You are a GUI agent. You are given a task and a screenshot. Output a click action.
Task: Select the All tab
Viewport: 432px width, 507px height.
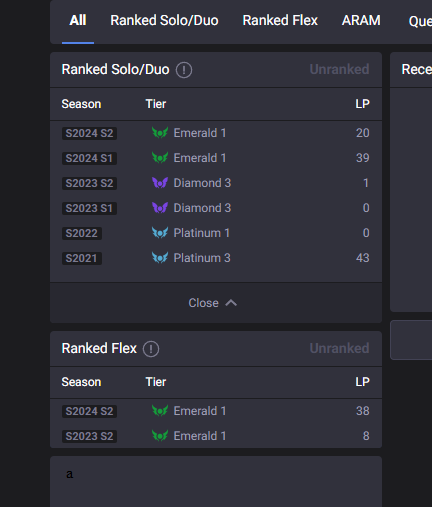78,21
